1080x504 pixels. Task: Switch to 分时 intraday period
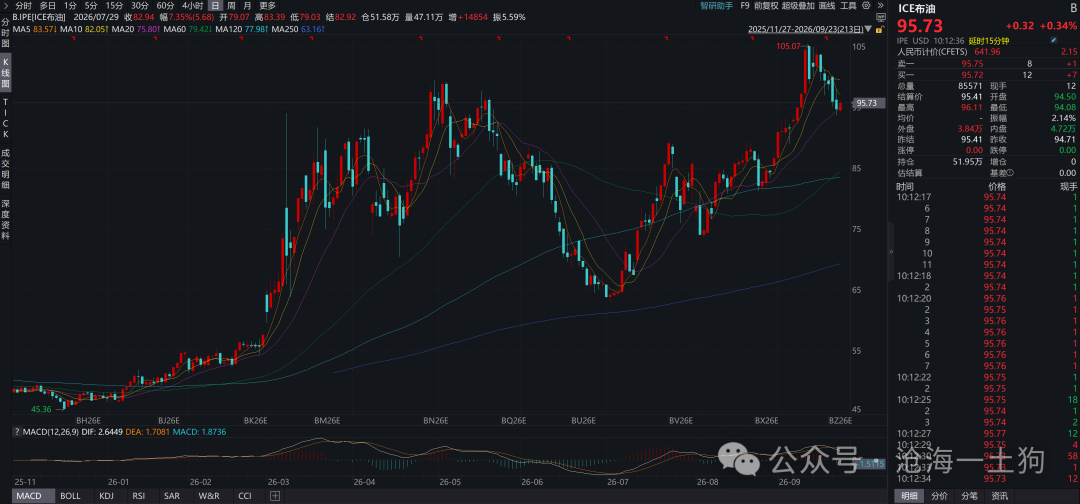pyautogui.click(x=23, y=5)
